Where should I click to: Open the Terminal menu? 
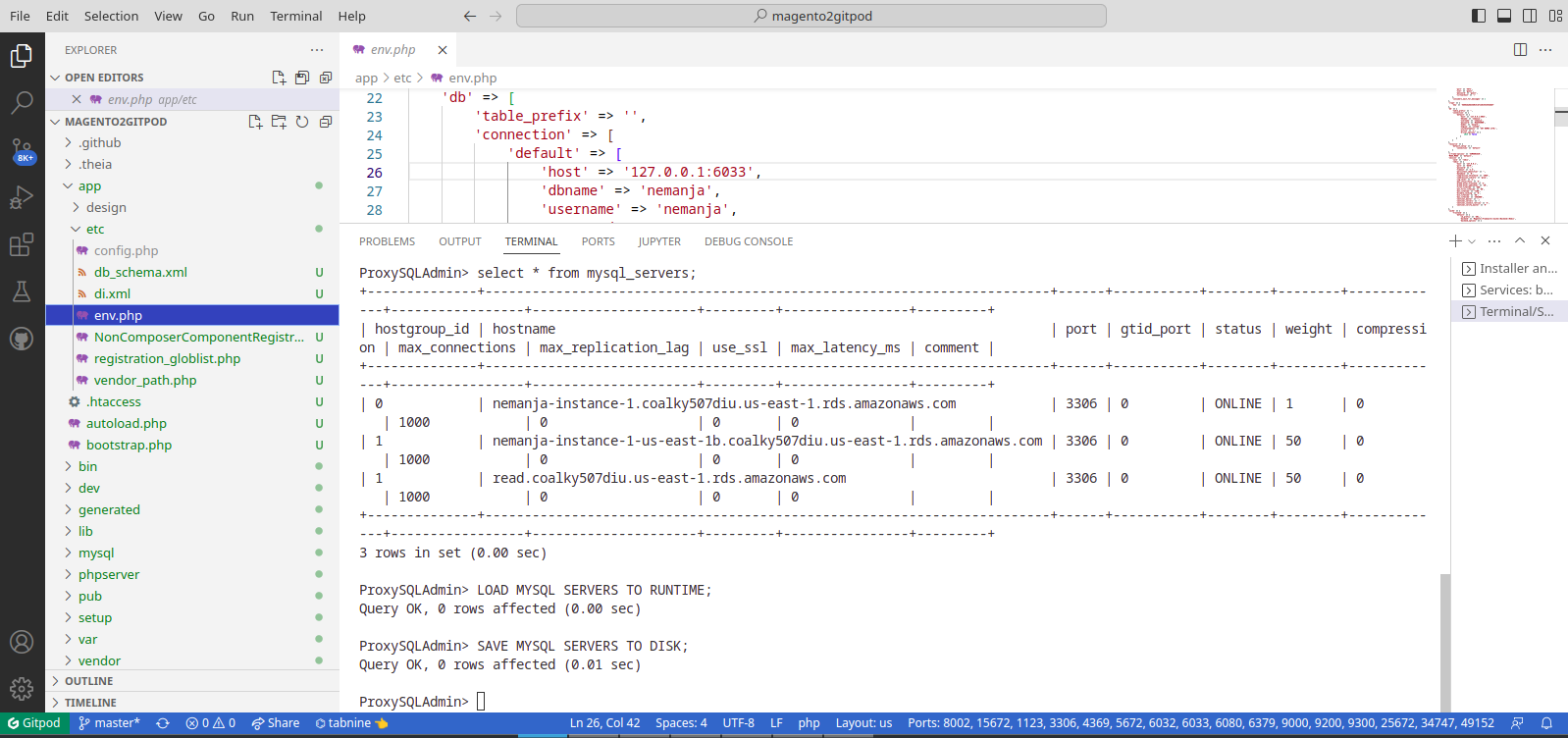(x=295, y=16)
